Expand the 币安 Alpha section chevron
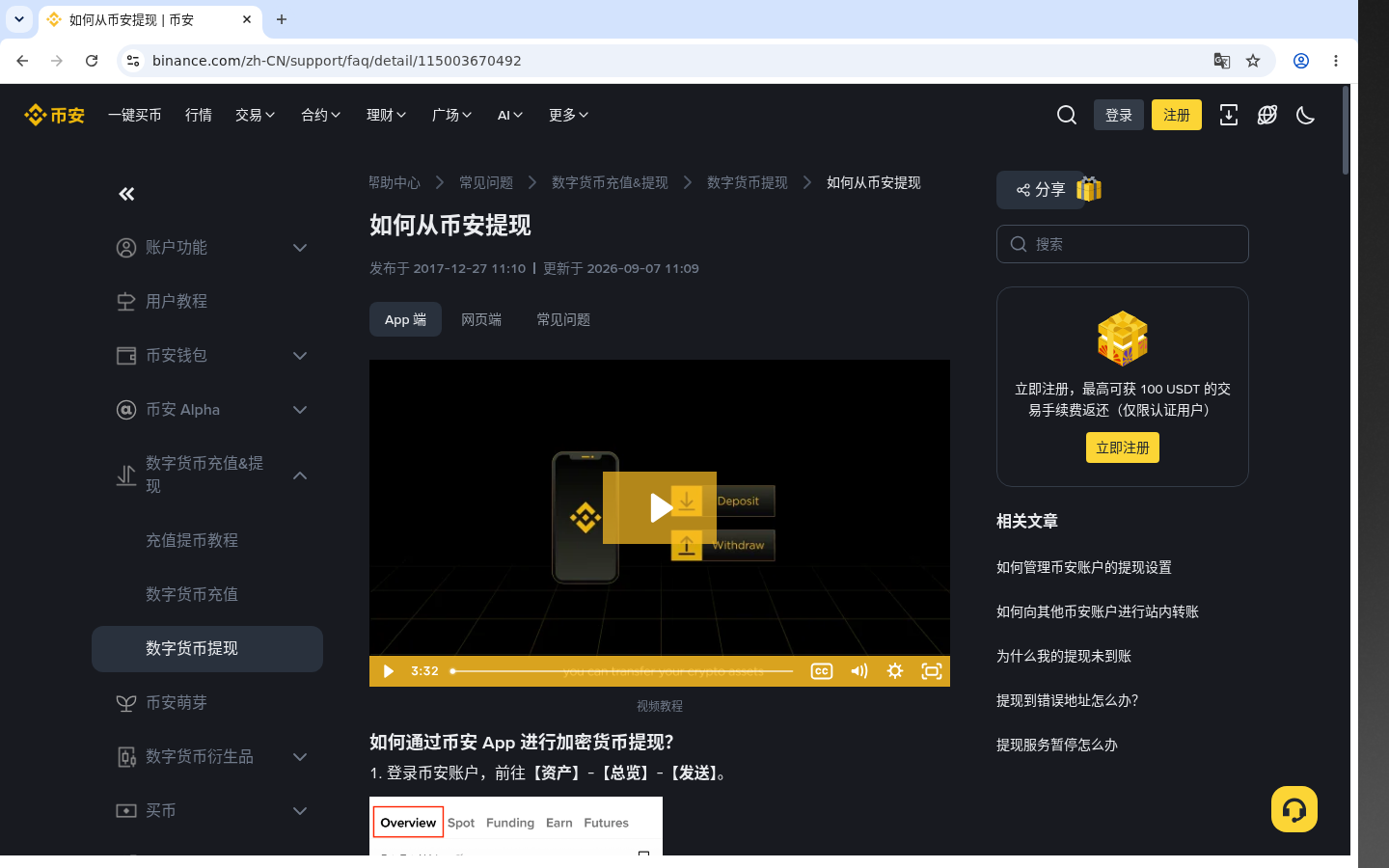Image resolution: width=1389 pixels, height=868 pixels. (300, 410)
